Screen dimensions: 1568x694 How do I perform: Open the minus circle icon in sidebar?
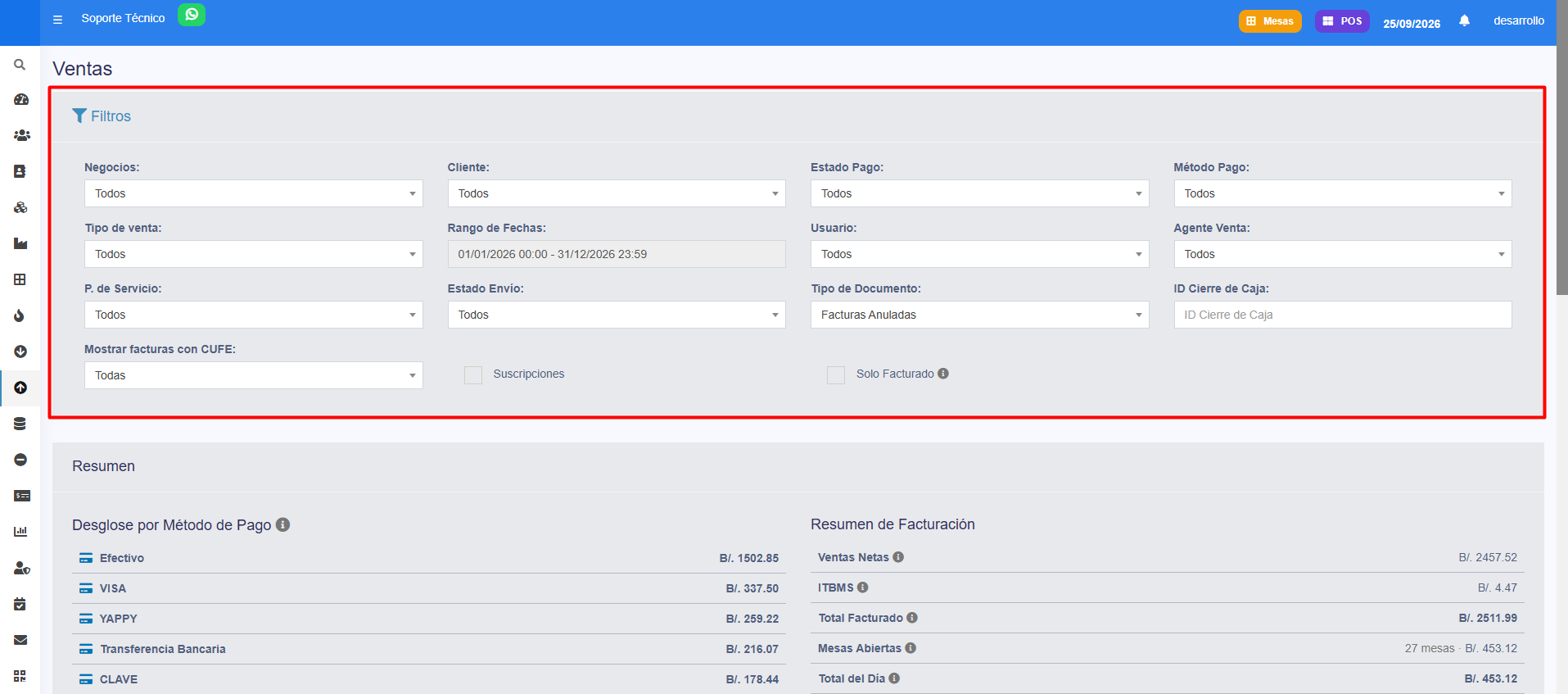click(x=20, y=460)
